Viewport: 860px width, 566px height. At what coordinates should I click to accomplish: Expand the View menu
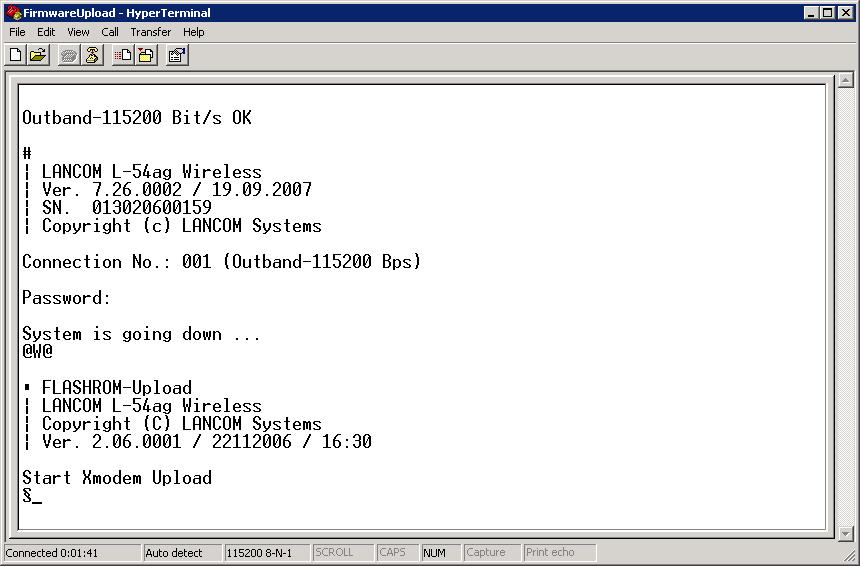pyautogui.click(x=78, y=32)
